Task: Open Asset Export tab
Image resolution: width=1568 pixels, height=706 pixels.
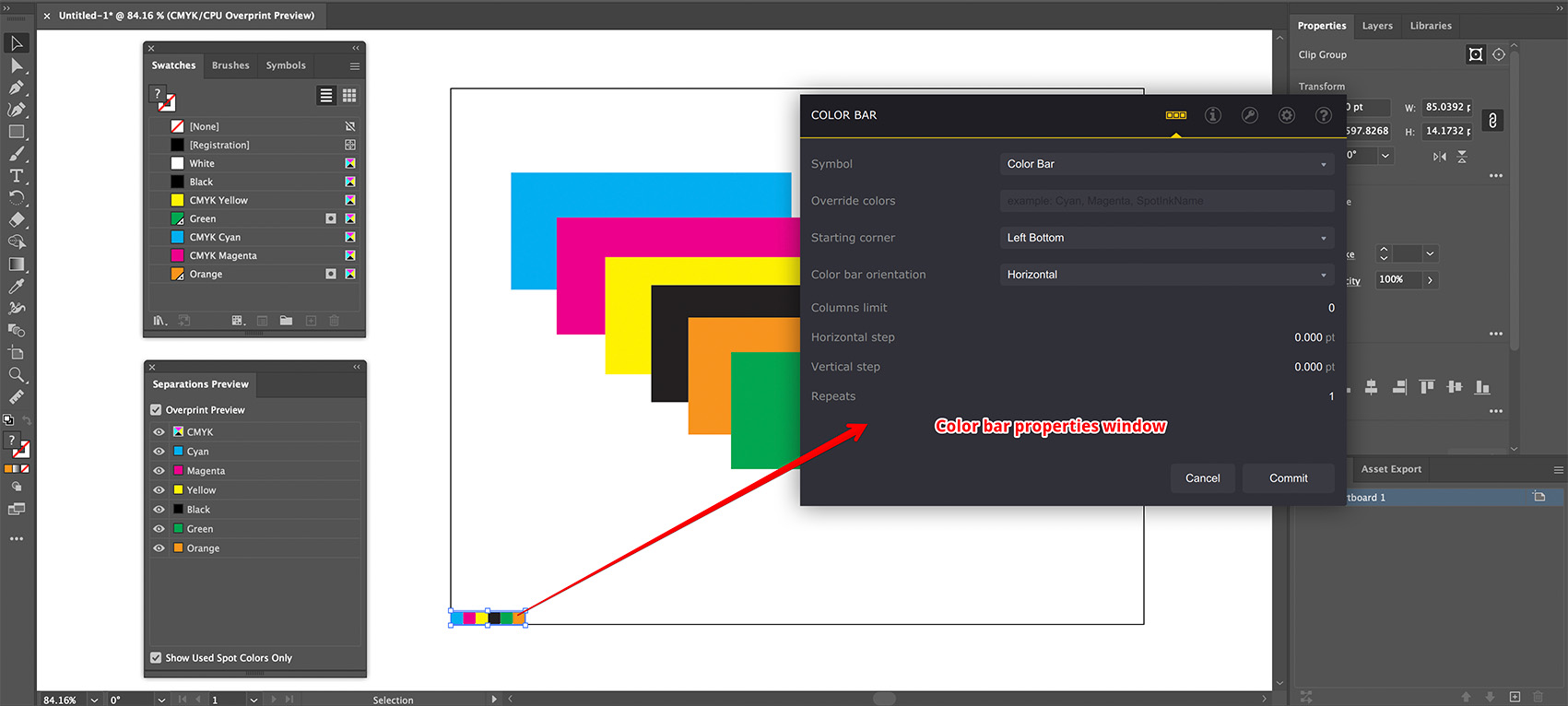Action: [1391, 469]
